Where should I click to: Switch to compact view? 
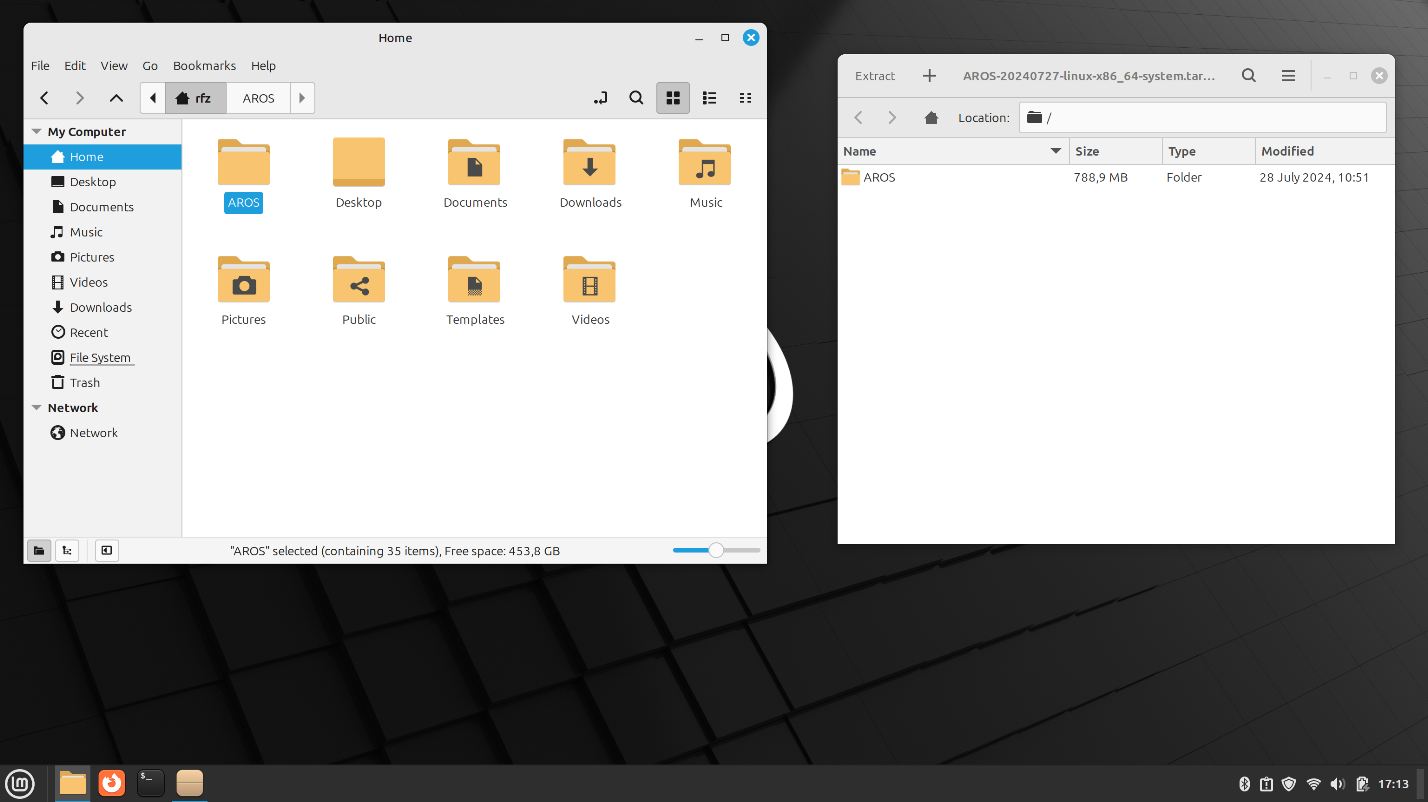pos(745,98)
